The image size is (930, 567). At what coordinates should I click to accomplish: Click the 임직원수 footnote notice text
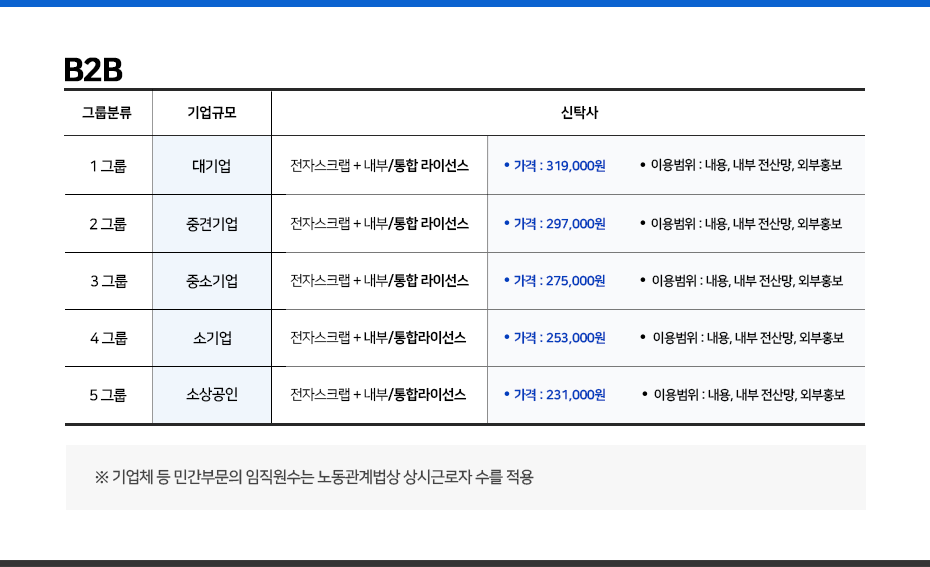pyautogui.click(x=314, y=477)
